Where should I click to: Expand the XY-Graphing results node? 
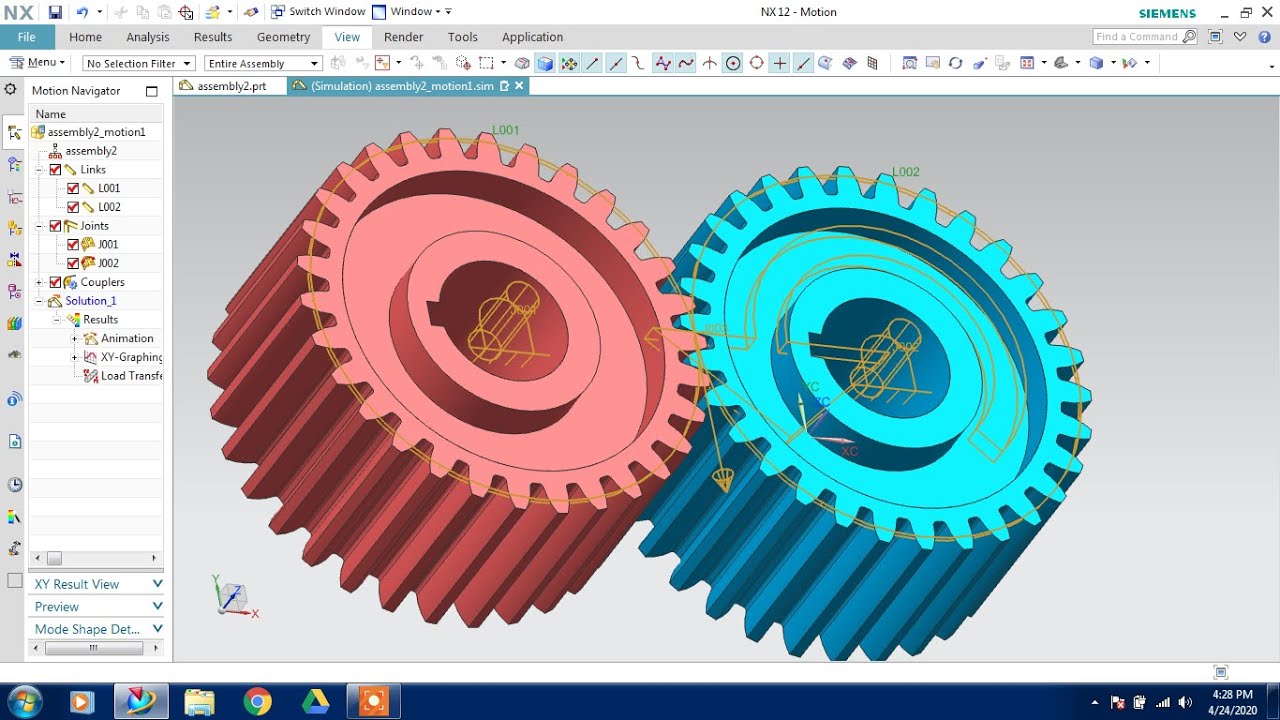pyautogui.click(x=74, y=357)
